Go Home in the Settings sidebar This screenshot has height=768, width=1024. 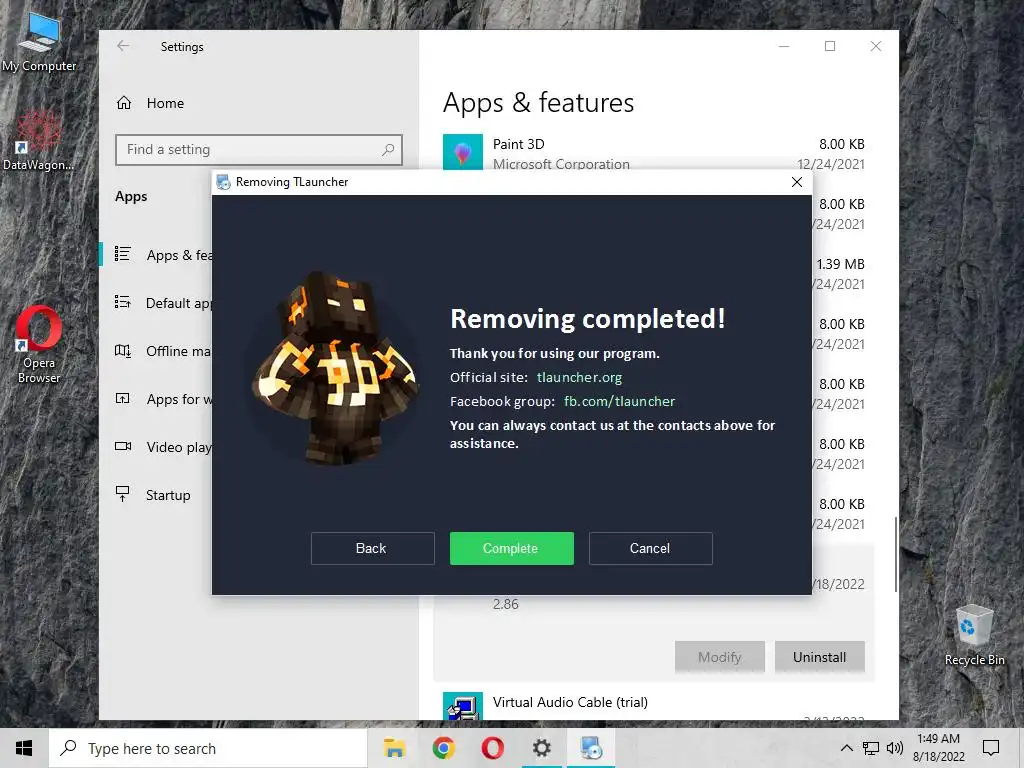coord(165,103)
